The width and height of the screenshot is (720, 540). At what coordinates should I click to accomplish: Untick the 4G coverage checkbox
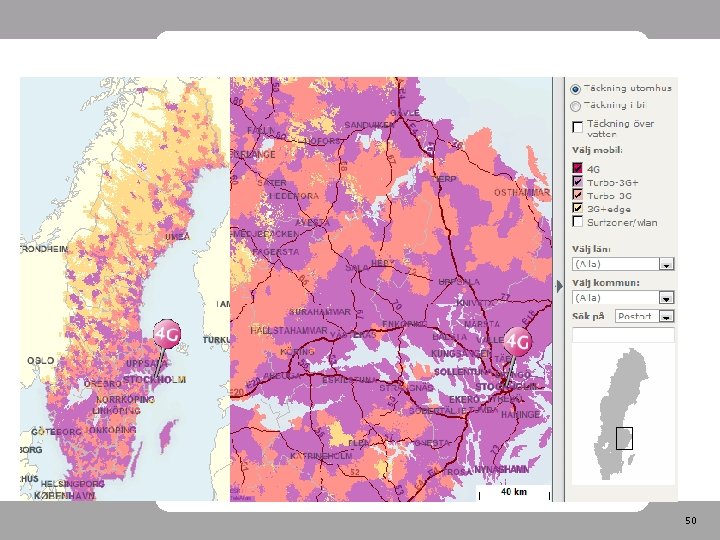click(578, 168)
